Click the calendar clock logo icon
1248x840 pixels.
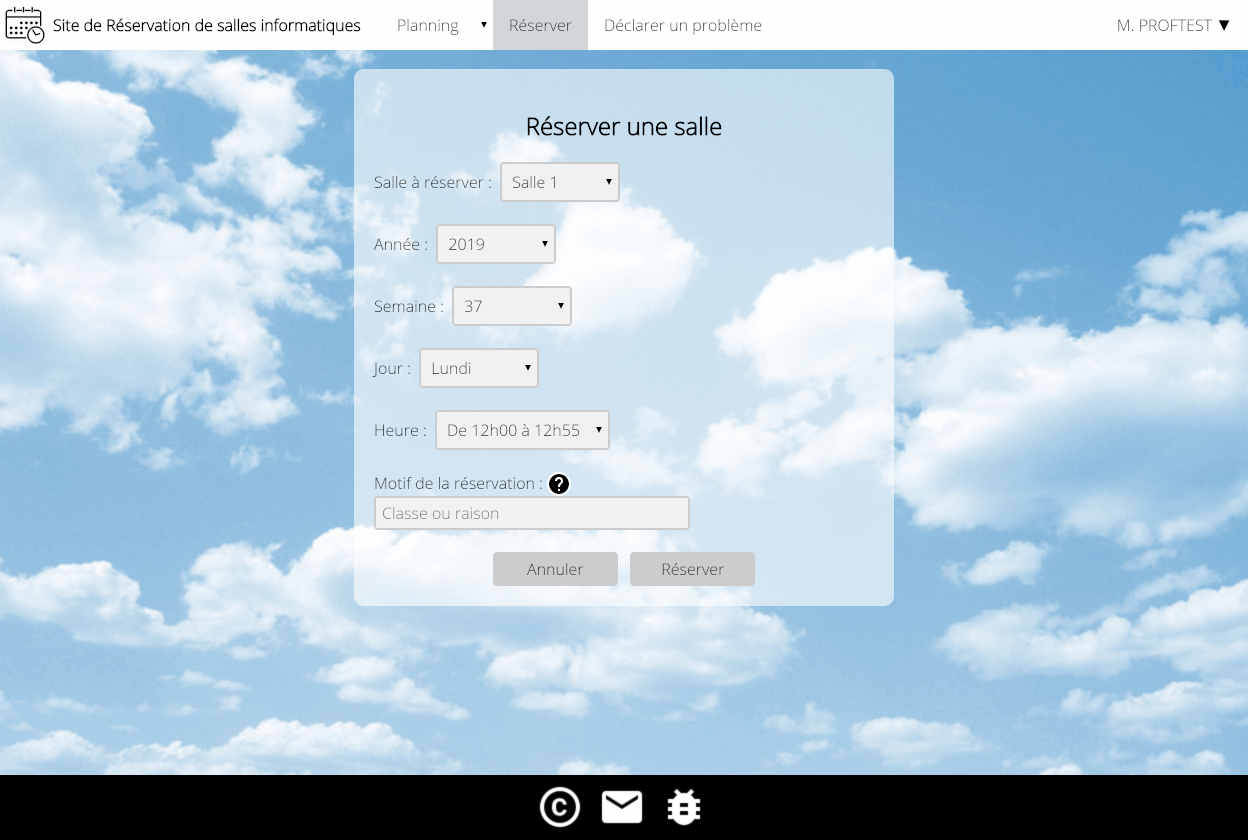pos(25,25)
